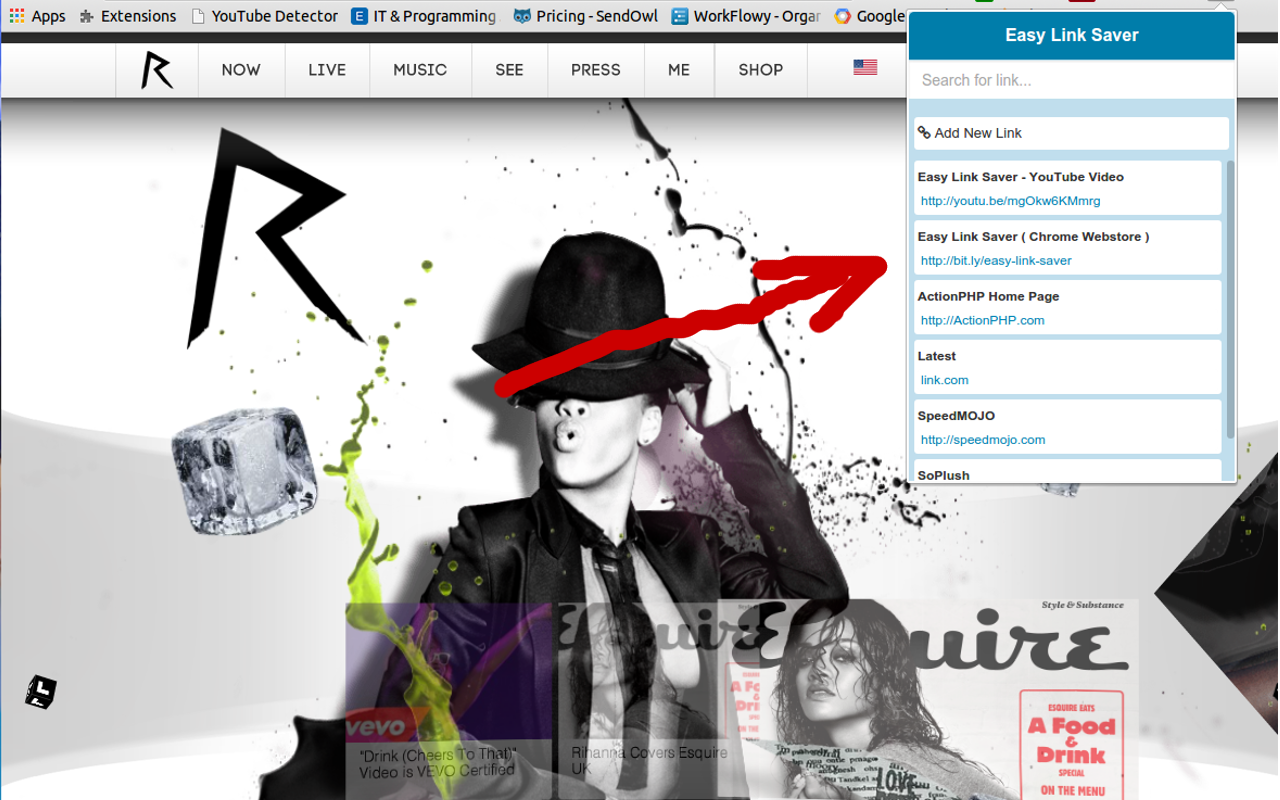This screenshot has height=800, width=1280.
Task: Open the MUSIC menu item
Action: [x=420, y=70]
